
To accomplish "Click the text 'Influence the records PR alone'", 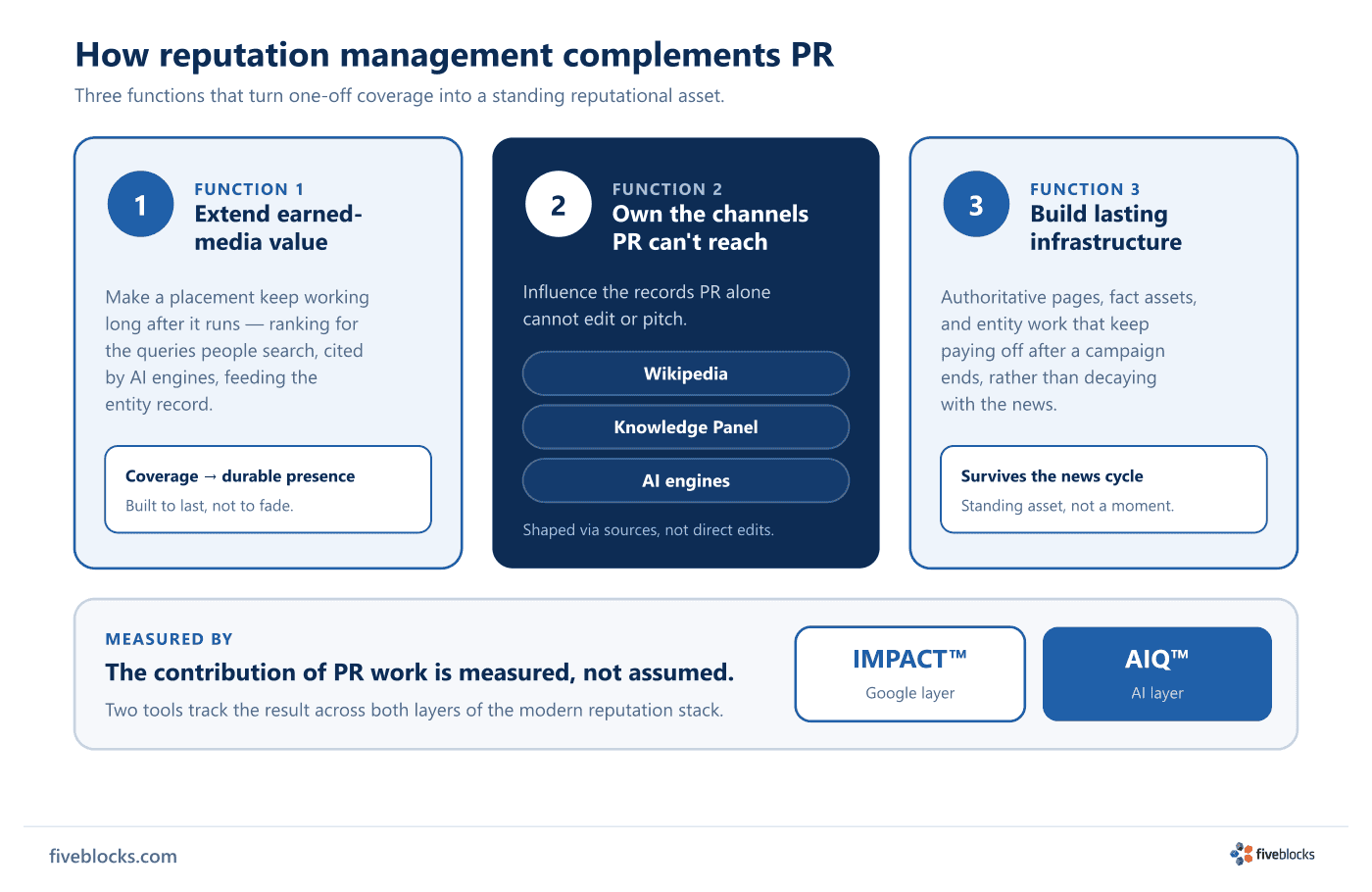I will 647,292.
